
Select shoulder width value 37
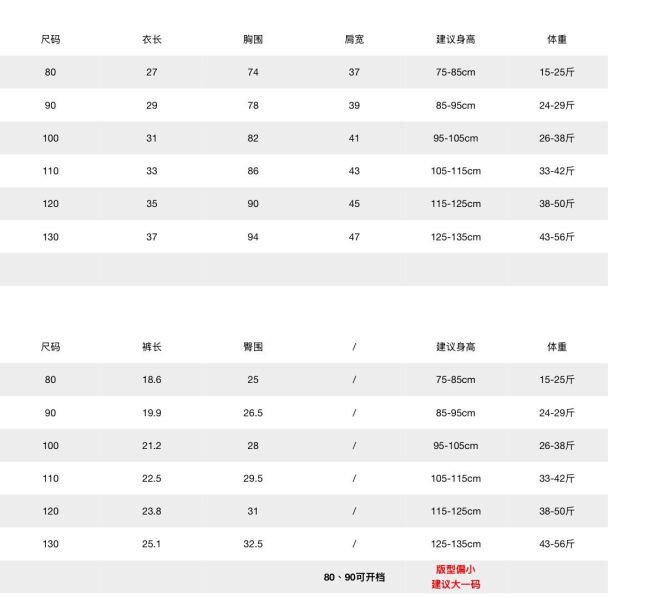[354, 73]
